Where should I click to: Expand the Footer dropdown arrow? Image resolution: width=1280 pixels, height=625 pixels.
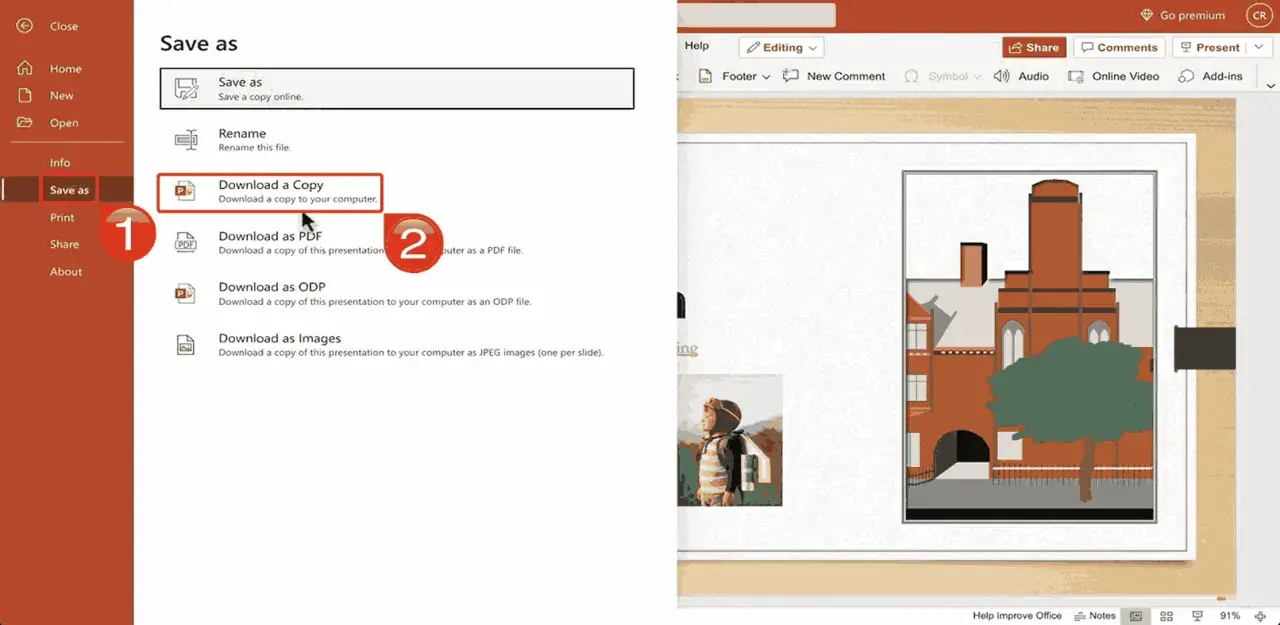tap(766, 77)
